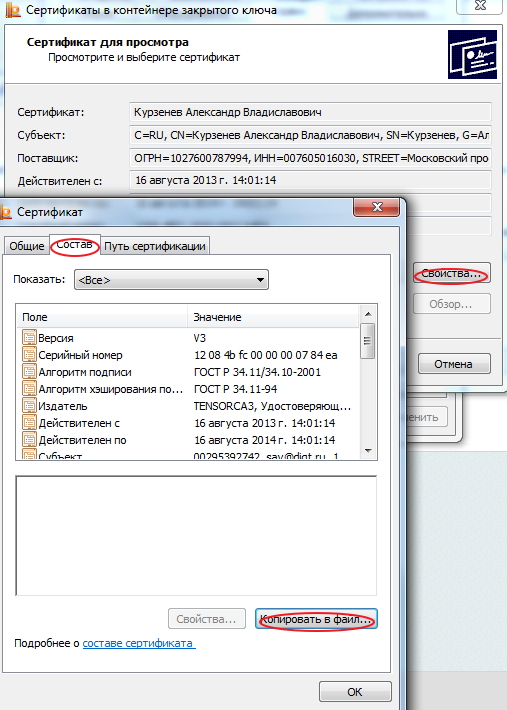Select the Алгоритм подписи field icon

point(29,372)
